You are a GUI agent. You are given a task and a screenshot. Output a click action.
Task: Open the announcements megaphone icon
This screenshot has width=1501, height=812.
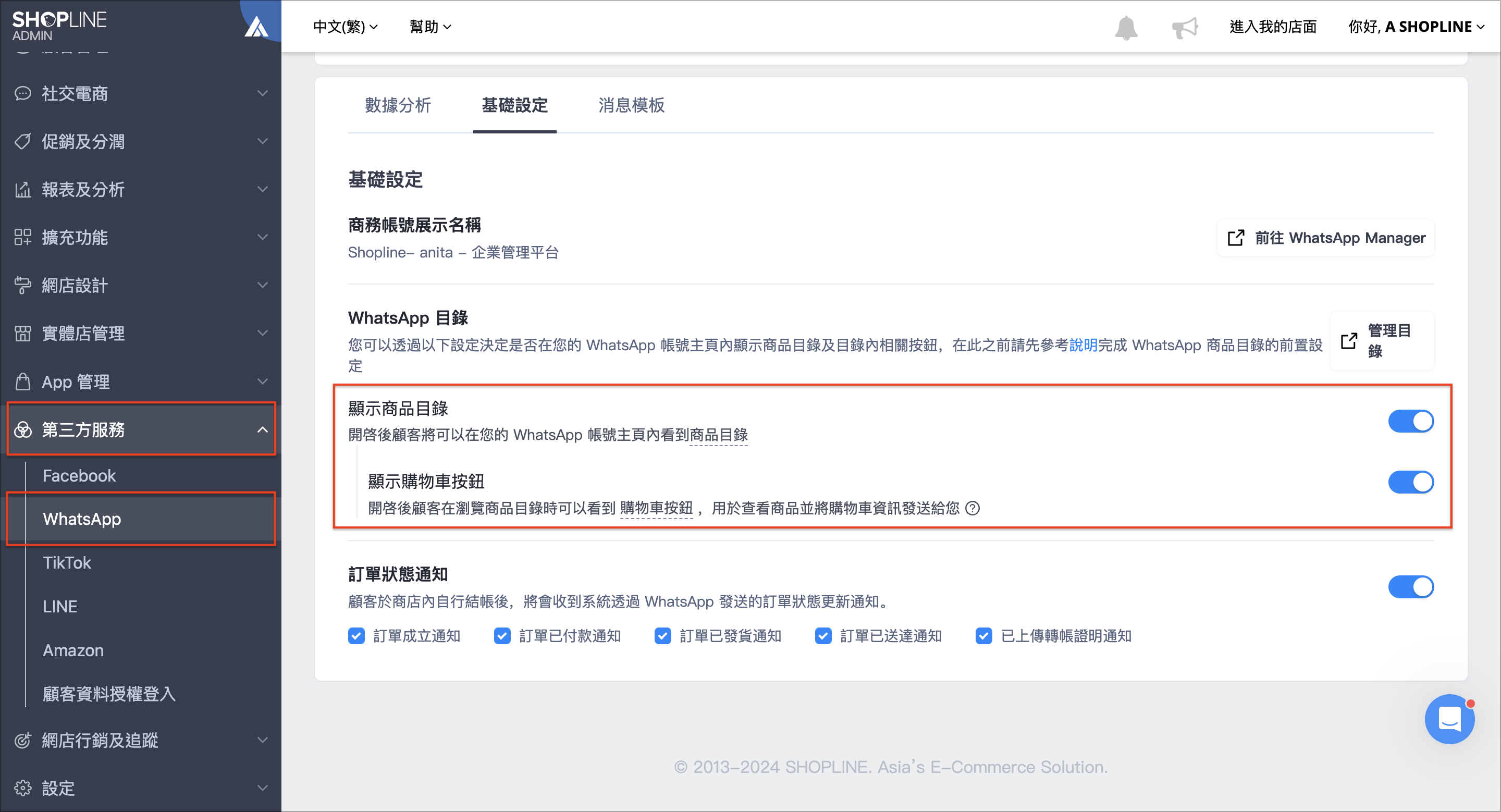(1185, 28)
